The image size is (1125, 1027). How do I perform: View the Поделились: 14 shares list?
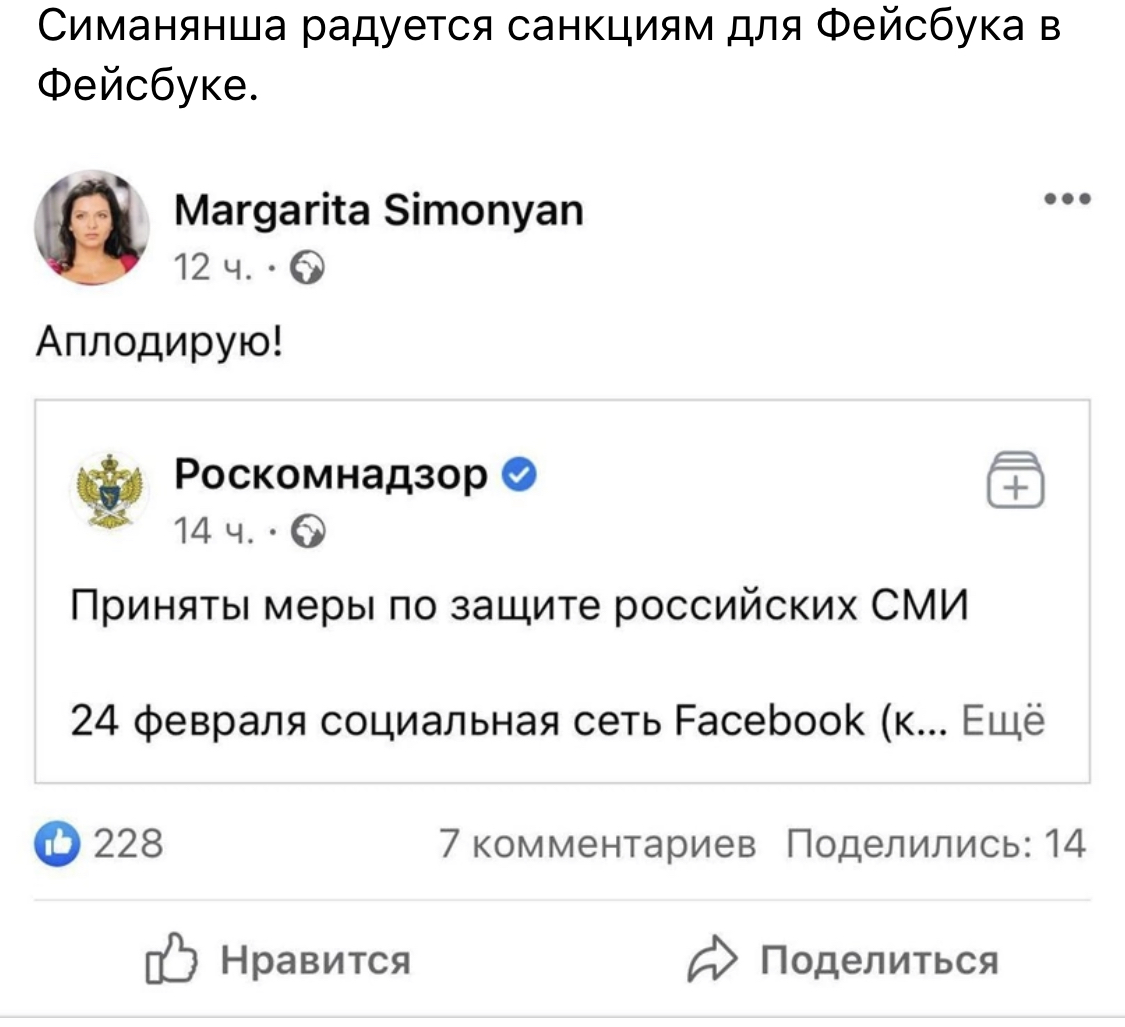(x=934, y=844)
